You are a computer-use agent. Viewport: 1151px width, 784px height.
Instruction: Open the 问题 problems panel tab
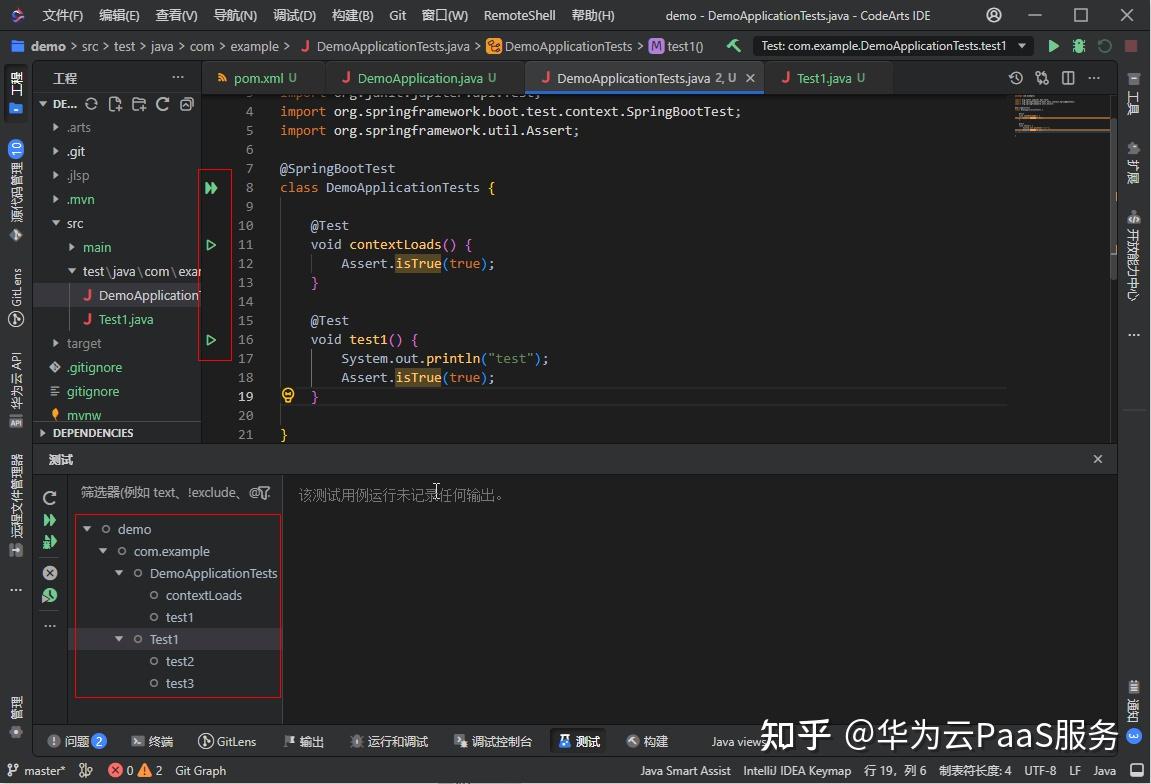pyautogui.click(x=77, y=741)
